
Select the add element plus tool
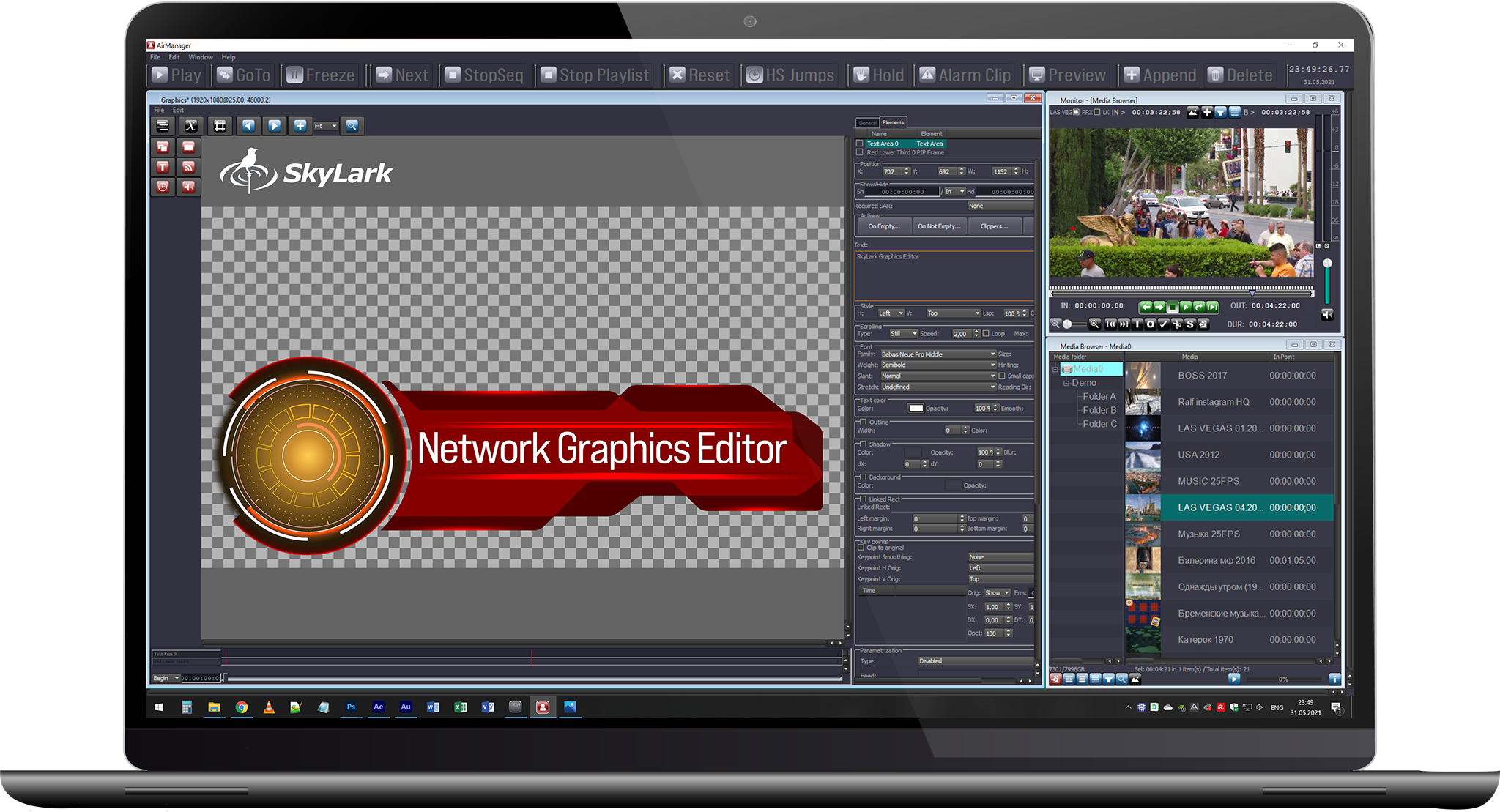[x=300, y=126]
